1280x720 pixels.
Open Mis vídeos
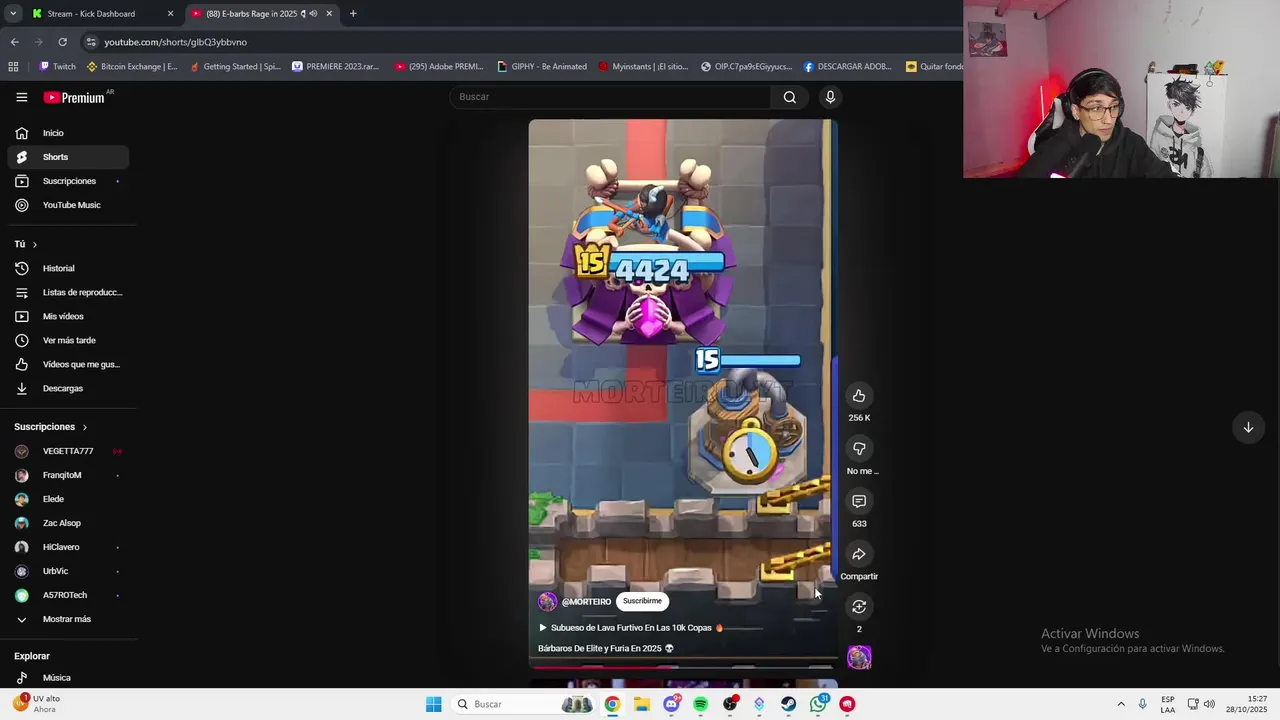point(68,316)
